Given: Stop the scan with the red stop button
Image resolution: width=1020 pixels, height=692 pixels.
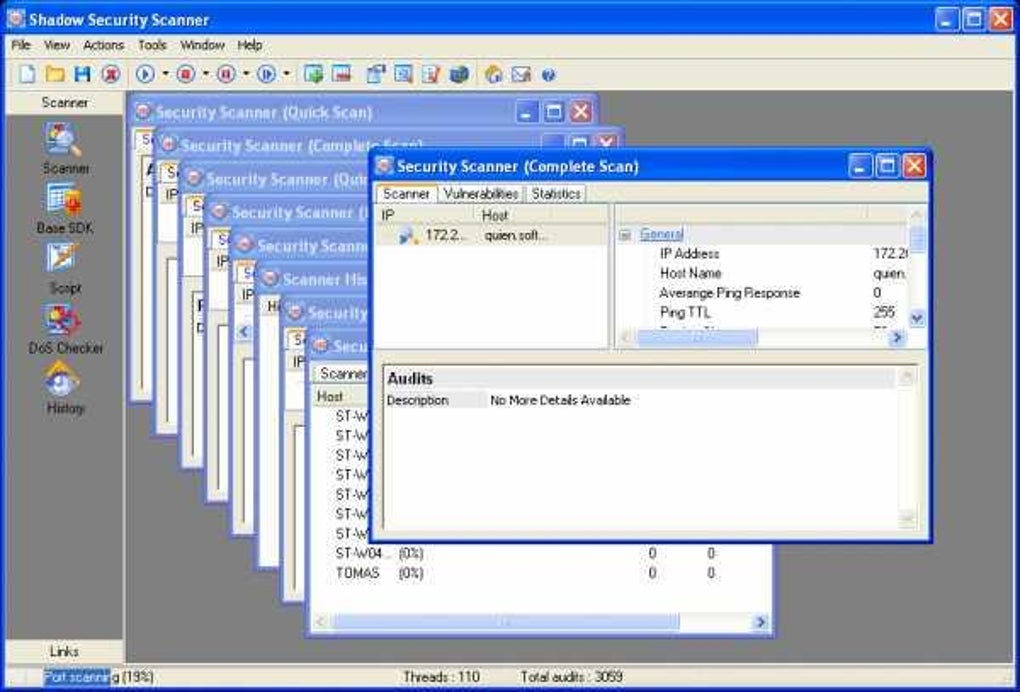Looking at the screenshot, I should (x=185, y=74).
